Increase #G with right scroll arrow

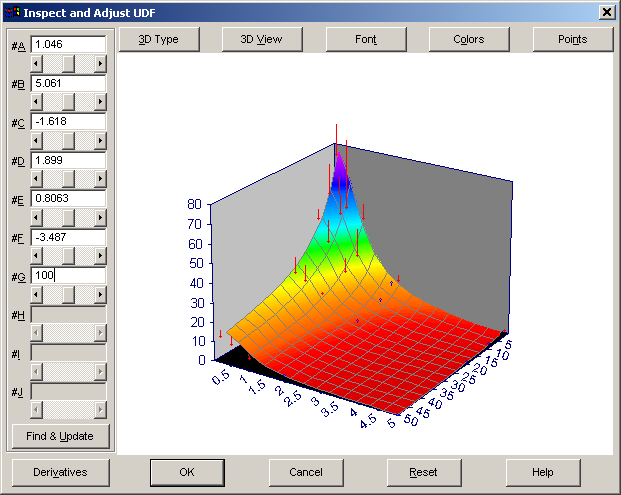pyautogui.click(x=100, y=295)
